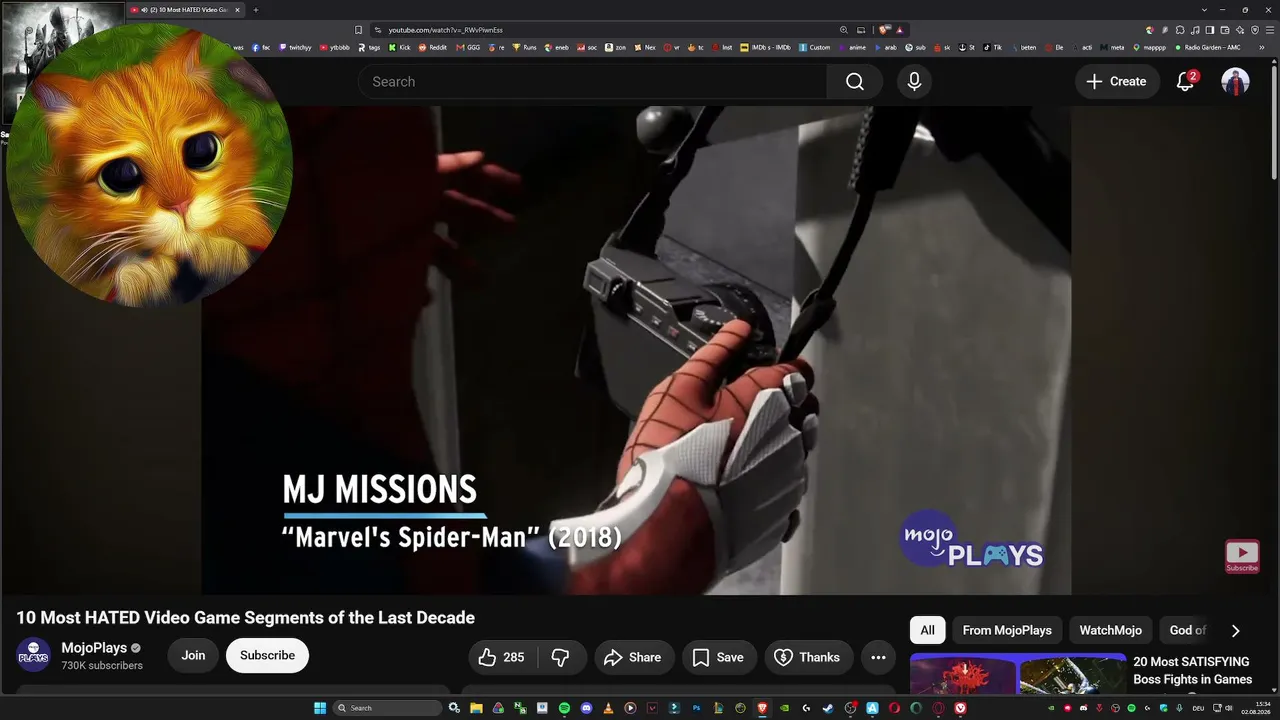Open Photoshop from the taskbar
The image size is (1280, 720).
(696, 708)
